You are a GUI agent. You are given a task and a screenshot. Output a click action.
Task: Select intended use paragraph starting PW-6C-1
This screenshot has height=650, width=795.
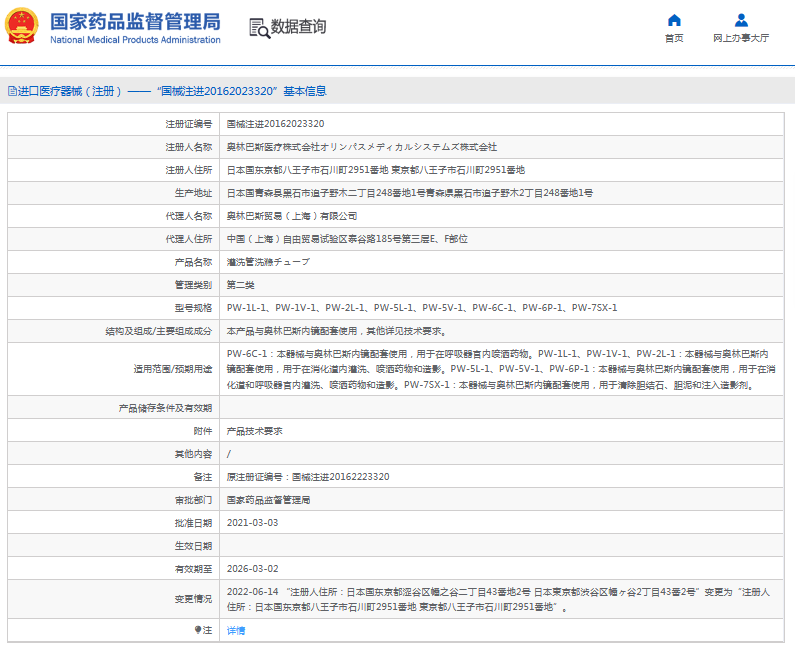coord(501,369)
